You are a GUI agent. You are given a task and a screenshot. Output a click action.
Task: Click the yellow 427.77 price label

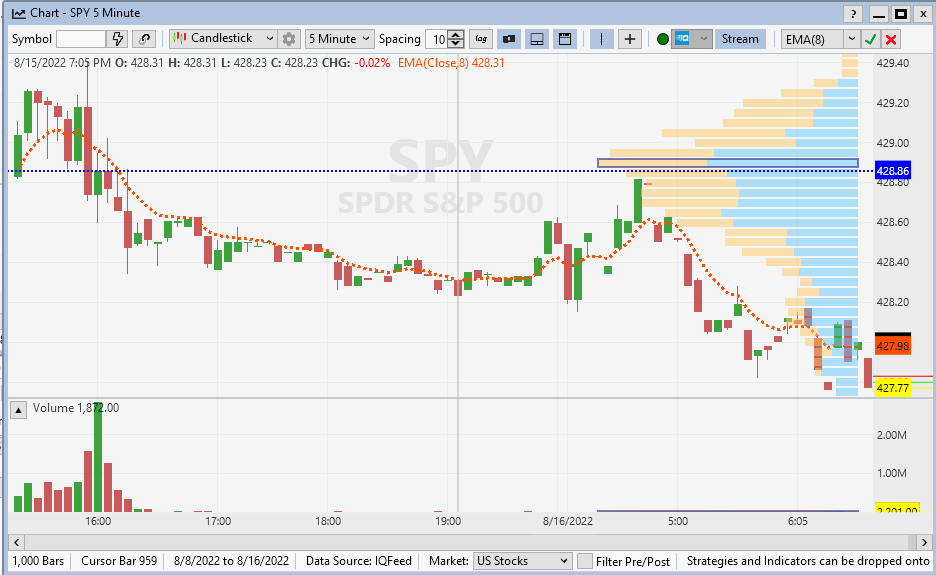(892, 388)
